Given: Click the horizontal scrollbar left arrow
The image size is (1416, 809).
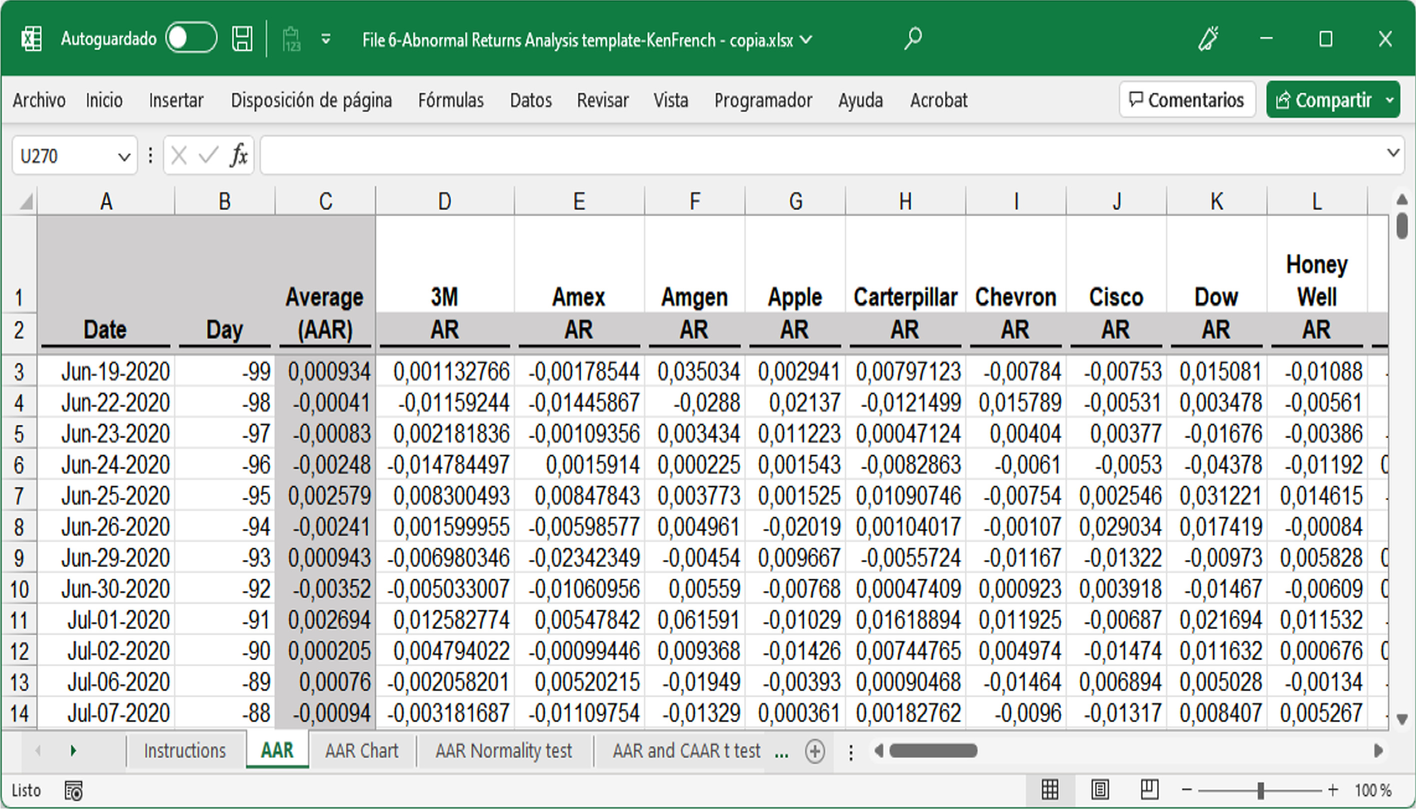Looking at the screenshot, I should coord(879,751).
